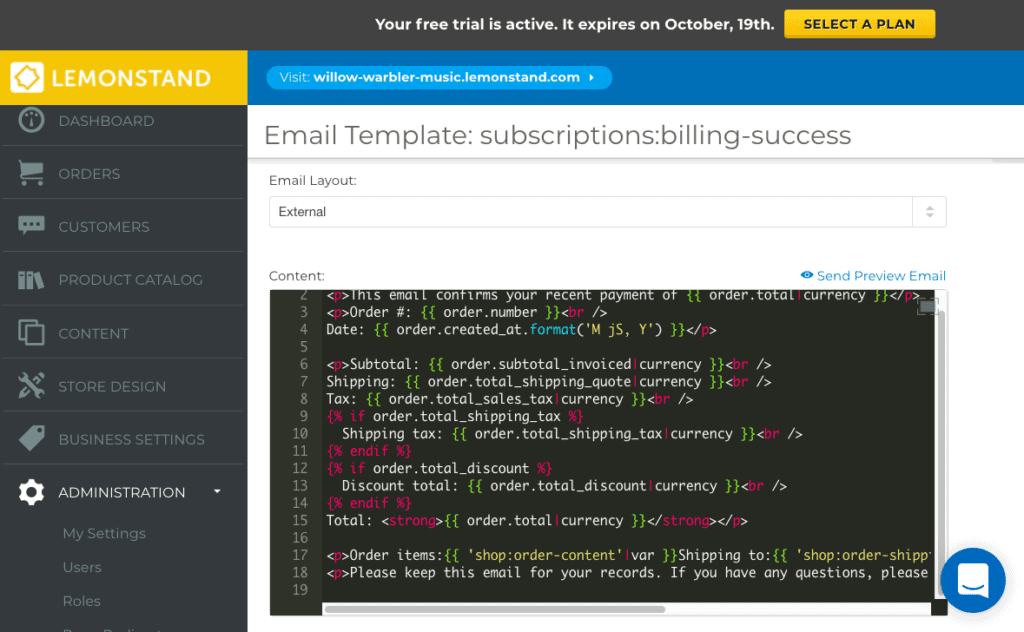Navigate to Product Catalog
Viewport: 1024px width, 632px height.
coord(131,279)
